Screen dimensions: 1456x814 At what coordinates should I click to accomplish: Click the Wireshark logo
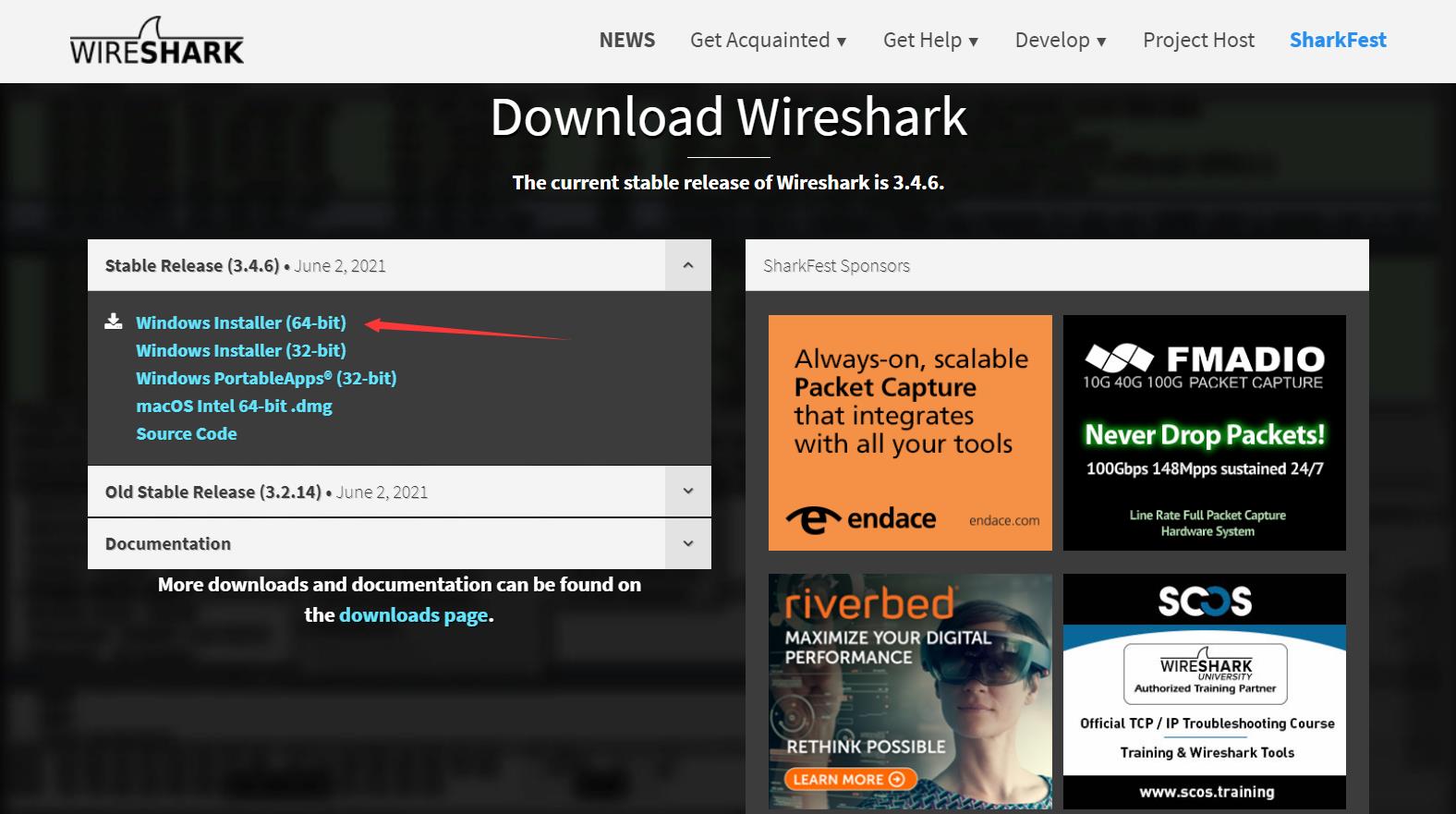(157, 42)
